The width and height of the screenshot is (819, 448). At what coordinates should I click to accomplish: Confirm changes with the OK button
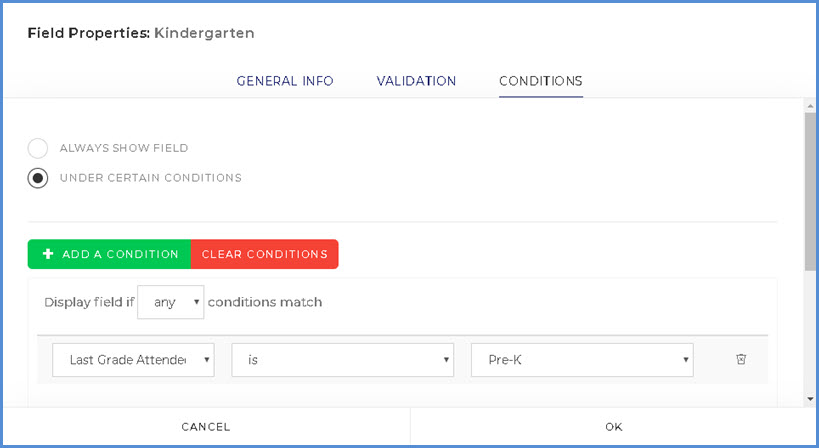614,427
